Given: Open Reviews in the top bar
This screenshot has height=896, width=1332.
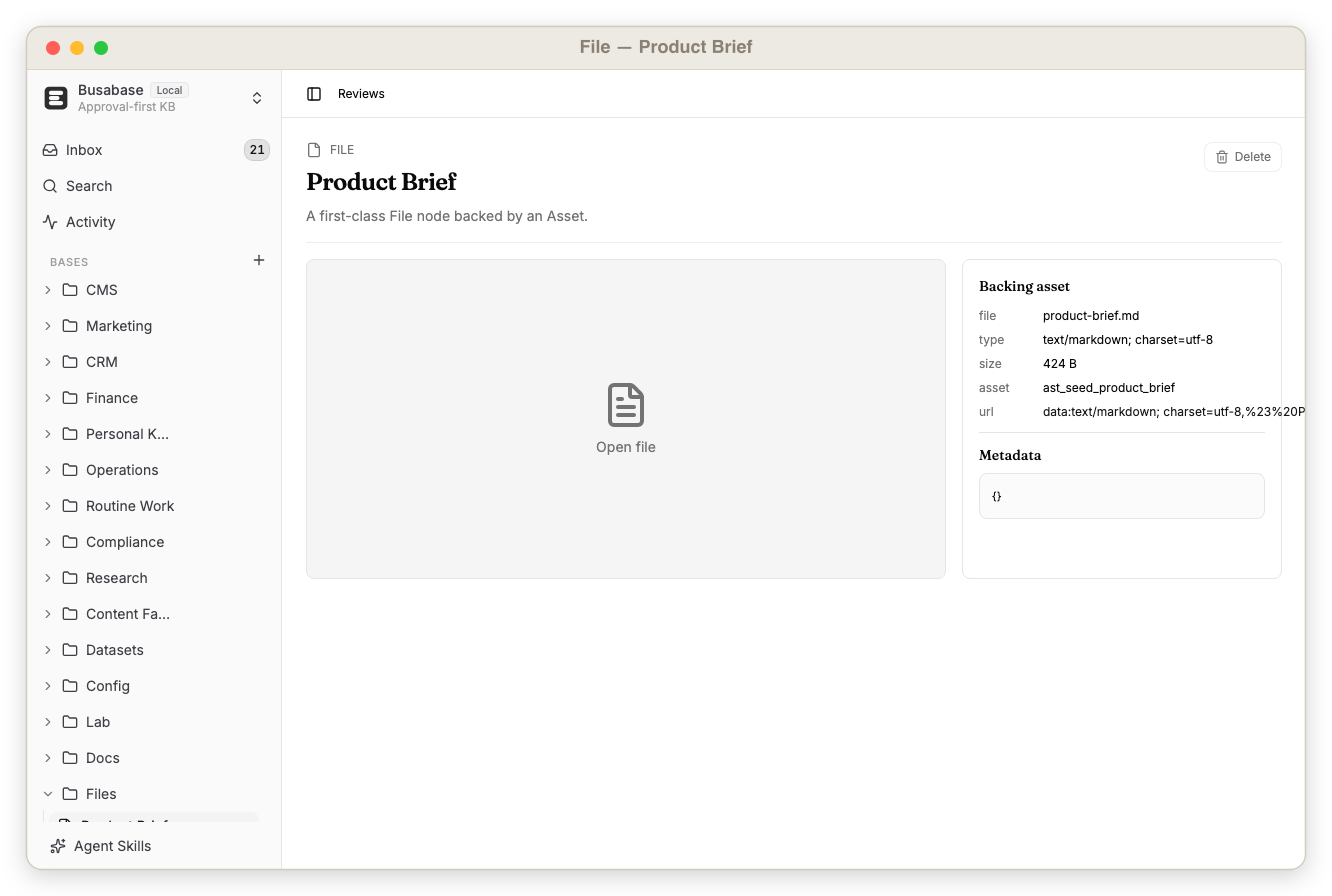Looking at the screenshot, I should pos(361,94).
